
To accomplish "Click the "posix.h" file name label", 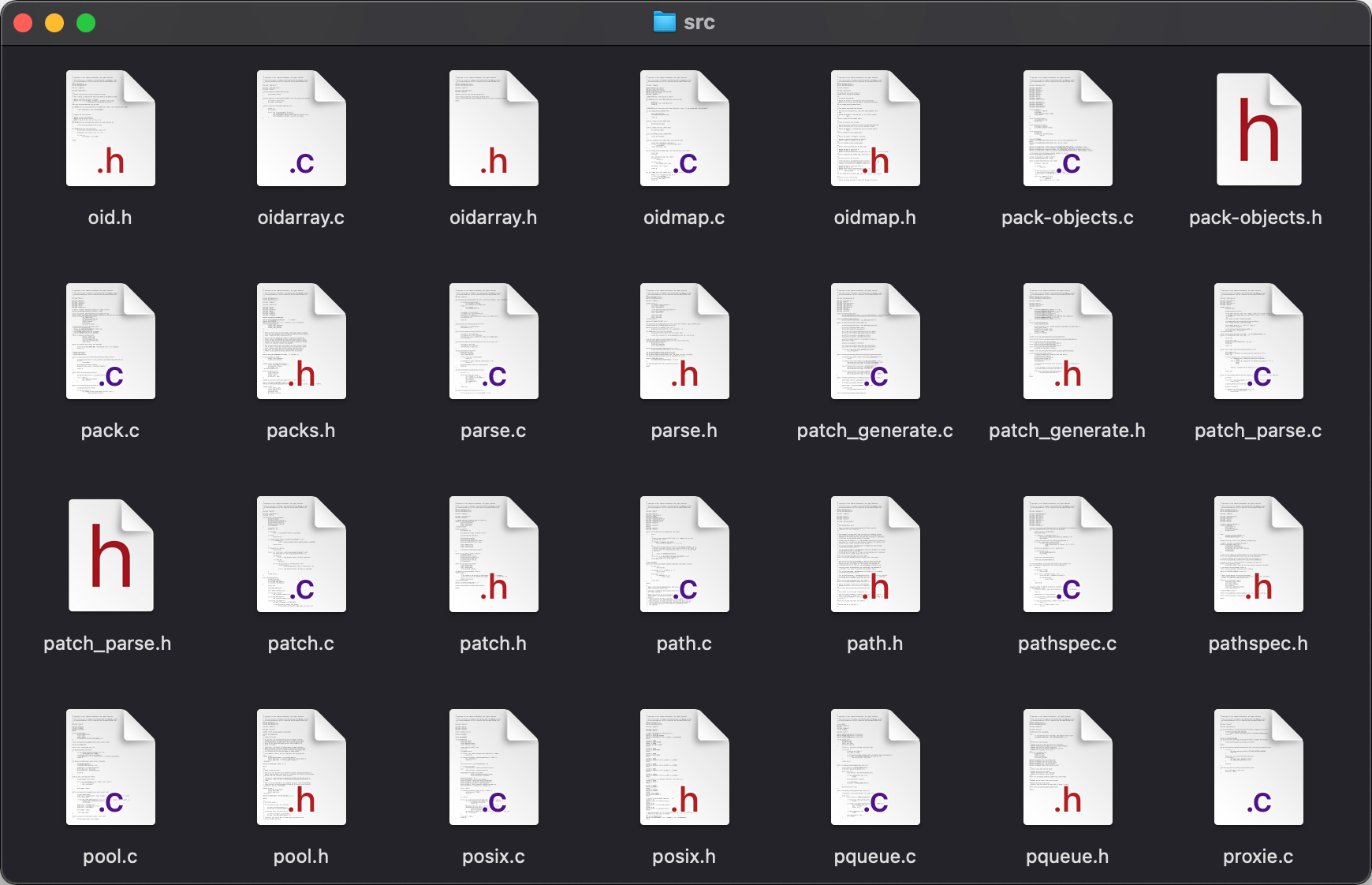I will pos(684,857).
